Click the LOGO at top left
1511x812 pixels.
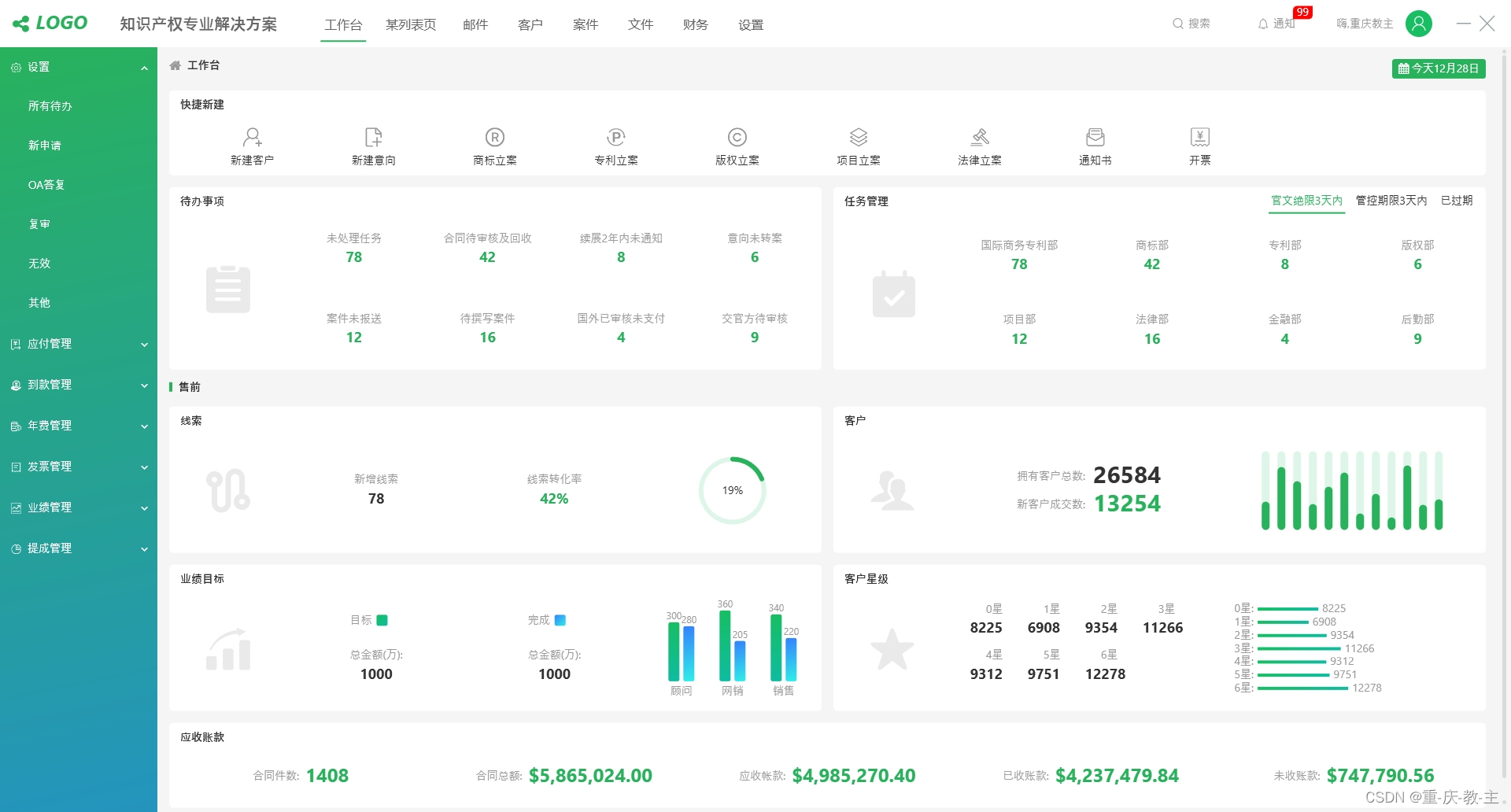pos(50,23)
